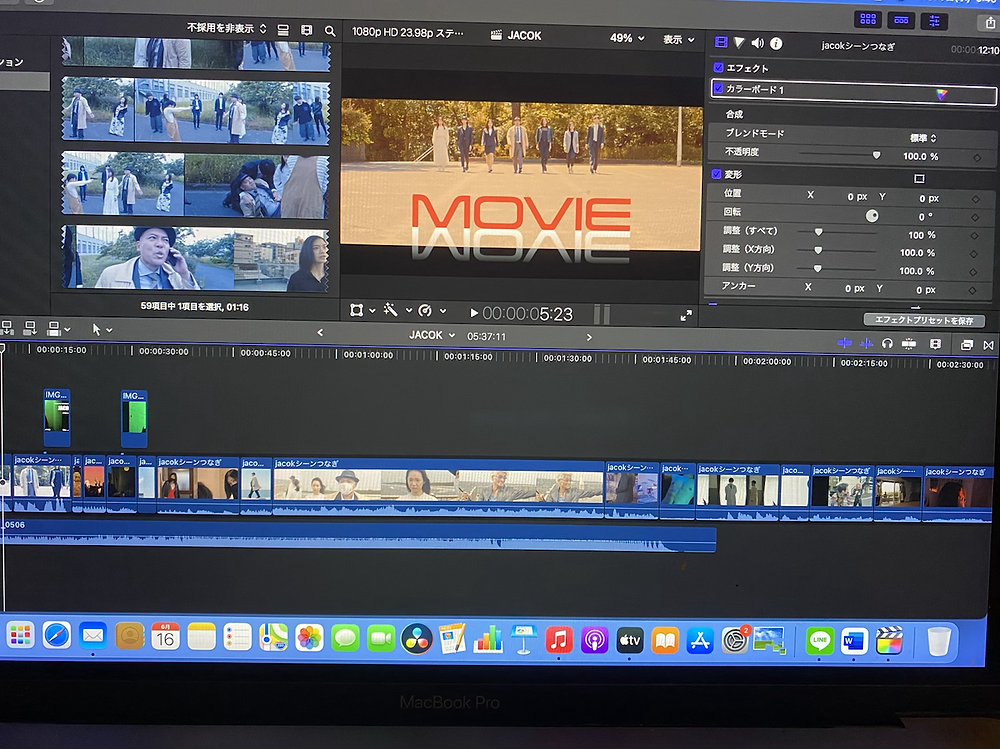
Task: Adjust the 調整 (すべて) slider
Action: tap(818, 232)
